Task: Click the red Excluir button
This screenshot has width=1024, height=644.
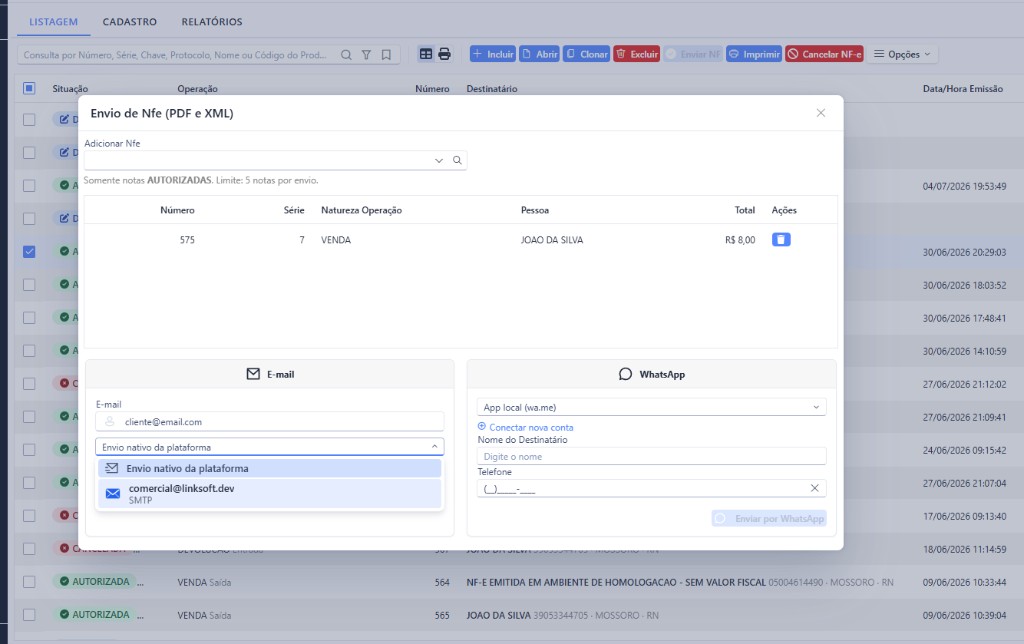Action: point(636,54)
